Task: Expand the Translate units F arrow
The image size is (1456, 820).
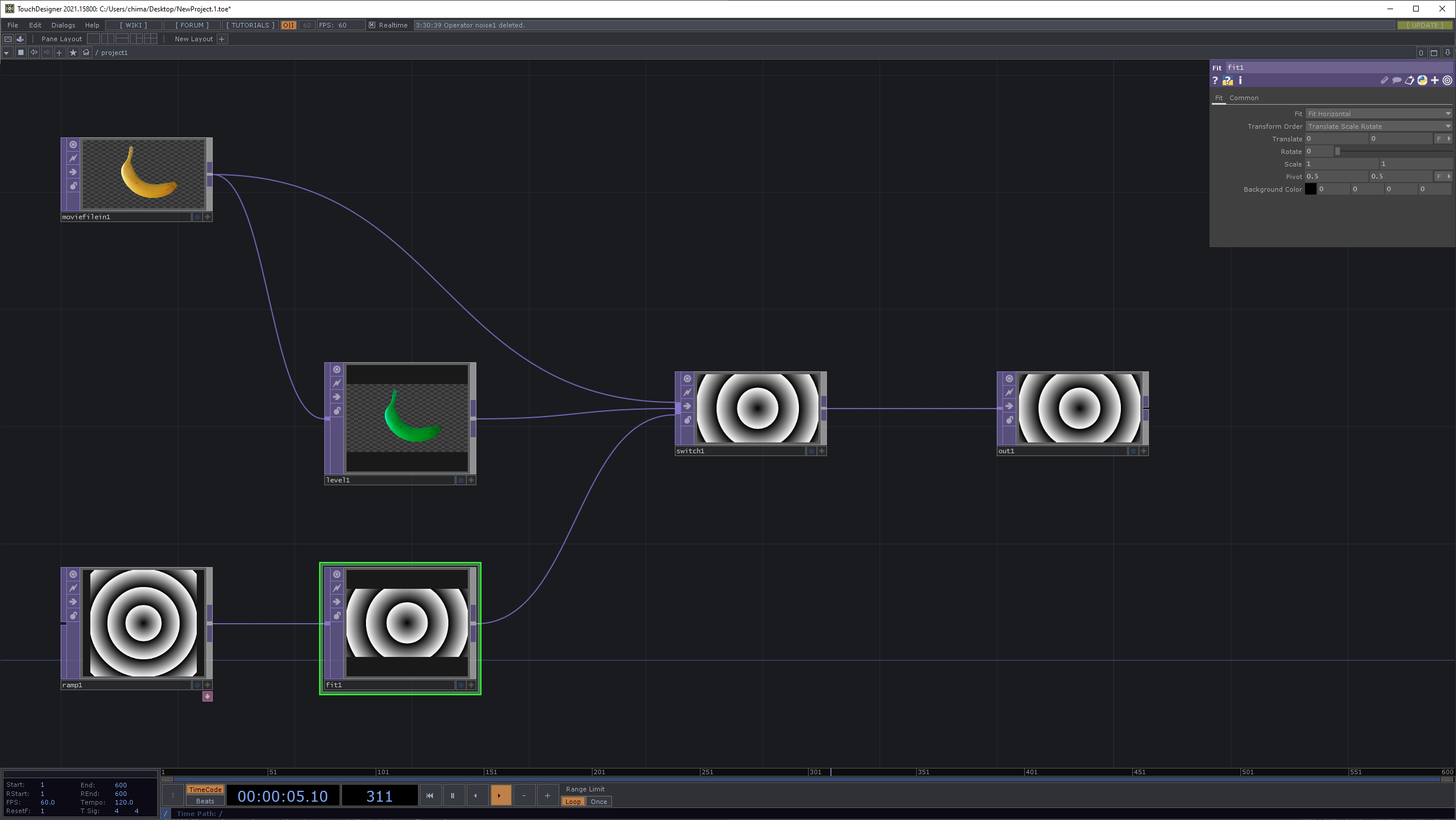Action: point(1449,139)
